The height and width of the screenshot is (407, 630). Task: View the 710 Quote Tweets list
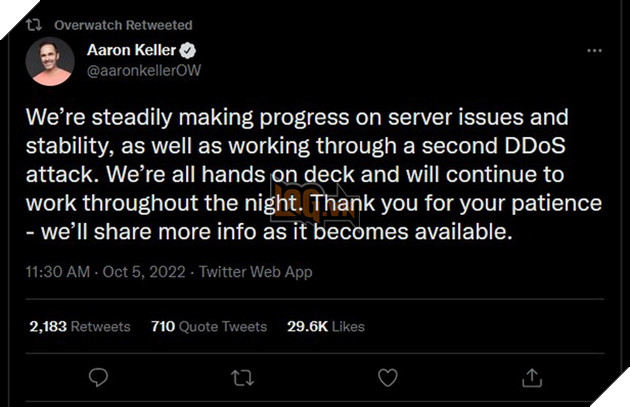(x=209, y=326)
